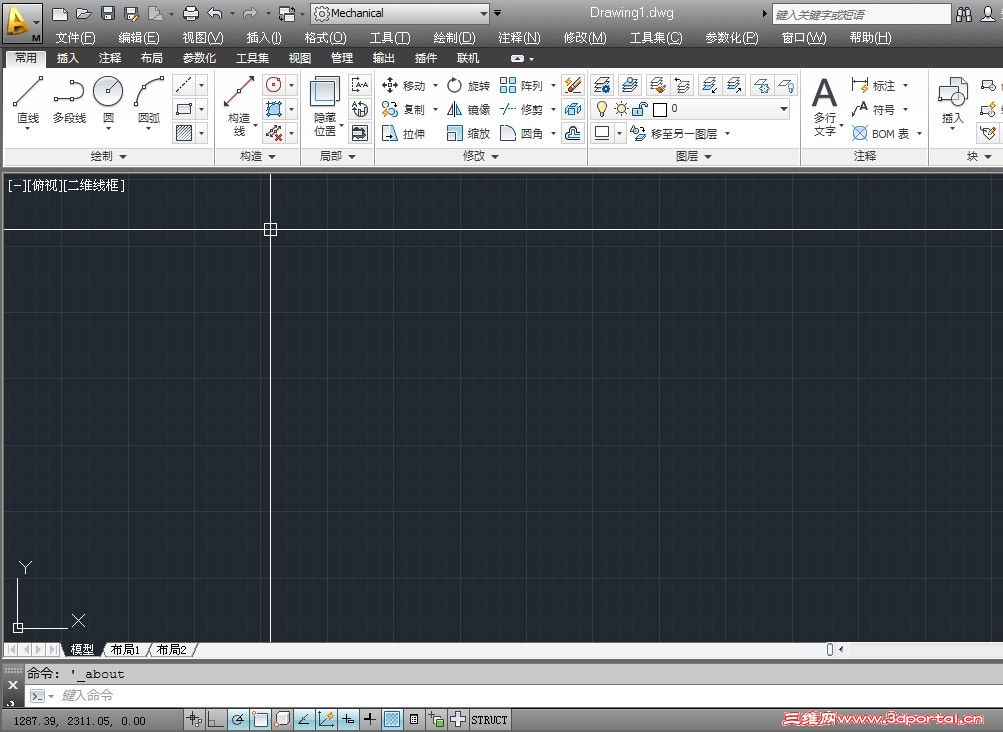Click the Undo arrow icon
The image size is (1003, 732).
[x=215, y=13]
